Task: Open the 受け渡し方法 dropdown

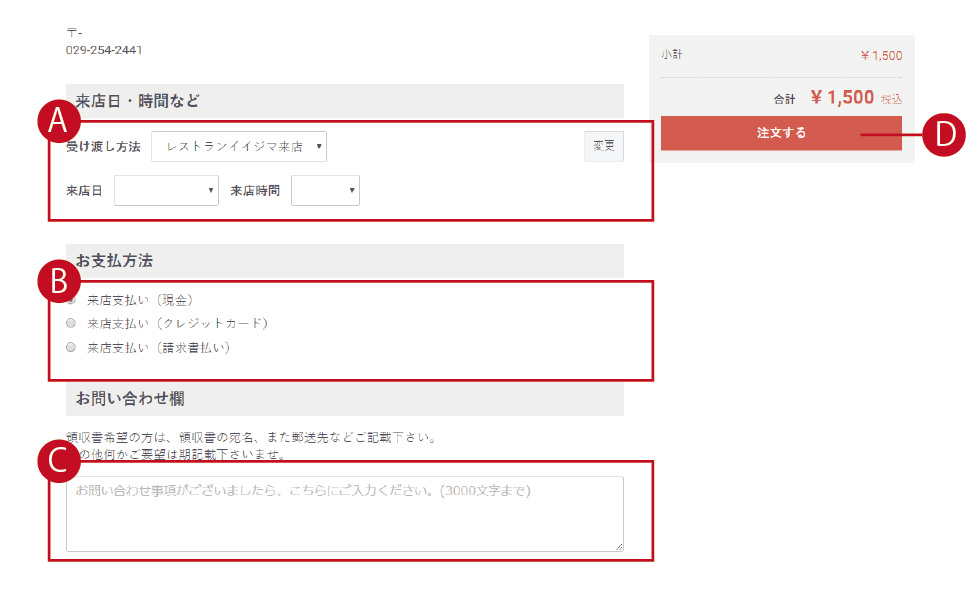Action: coord(239,147)
